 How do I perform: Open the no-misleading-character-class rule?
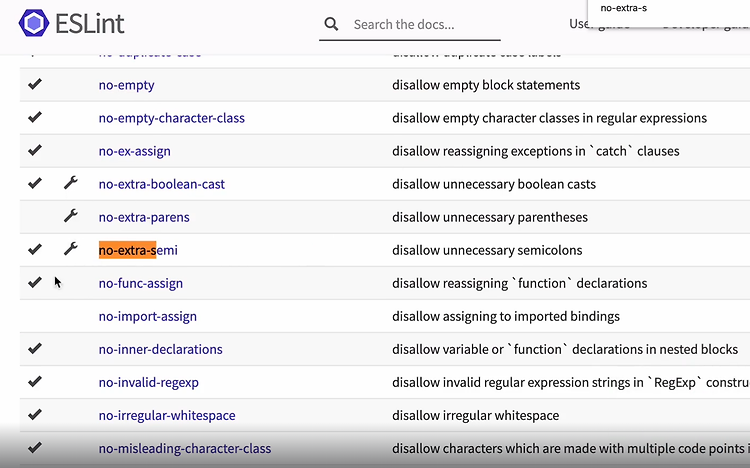tap(185, 448)
